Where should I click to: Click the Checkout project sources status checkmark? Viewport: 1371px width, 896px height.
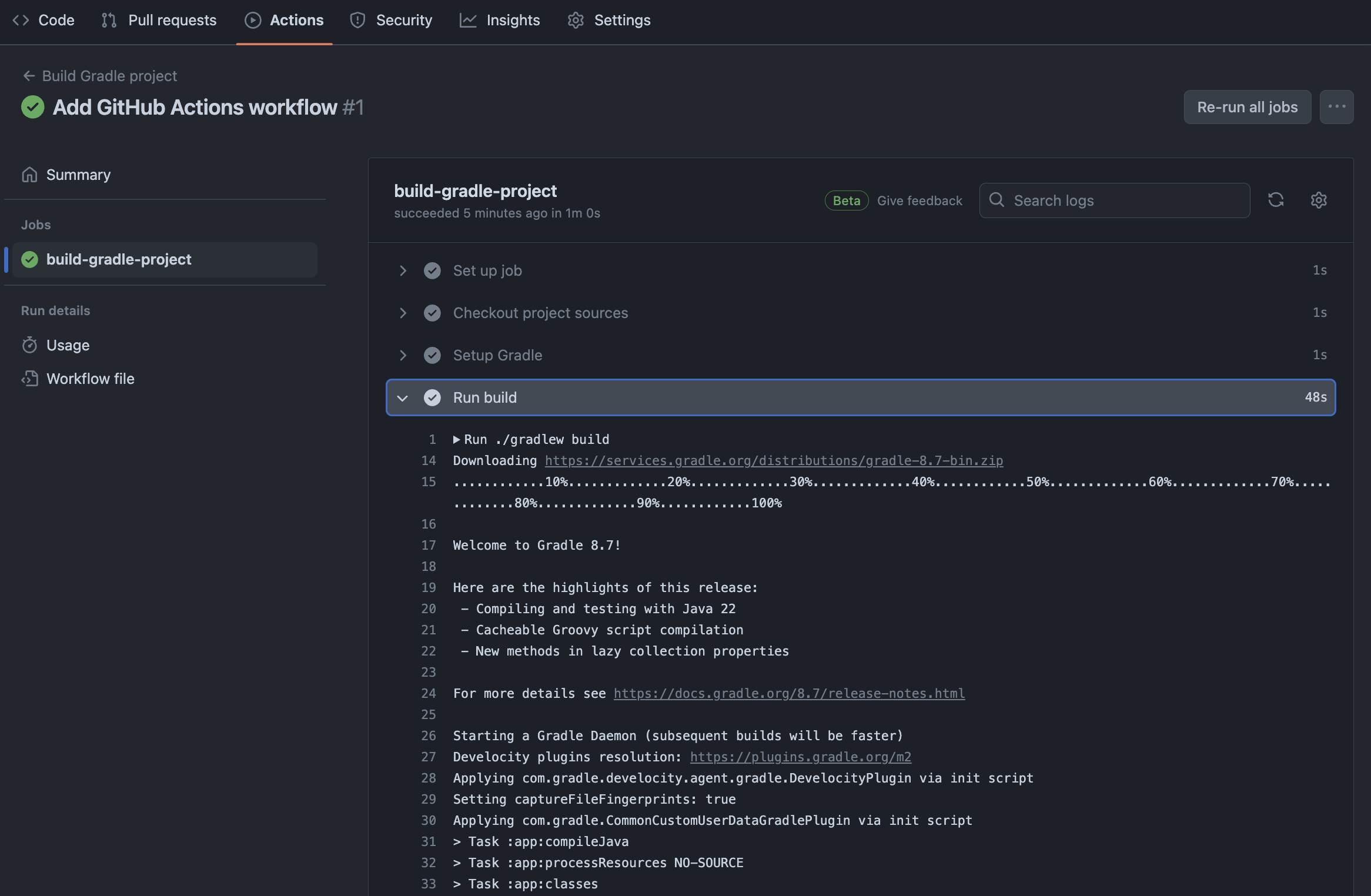(432, 313)
